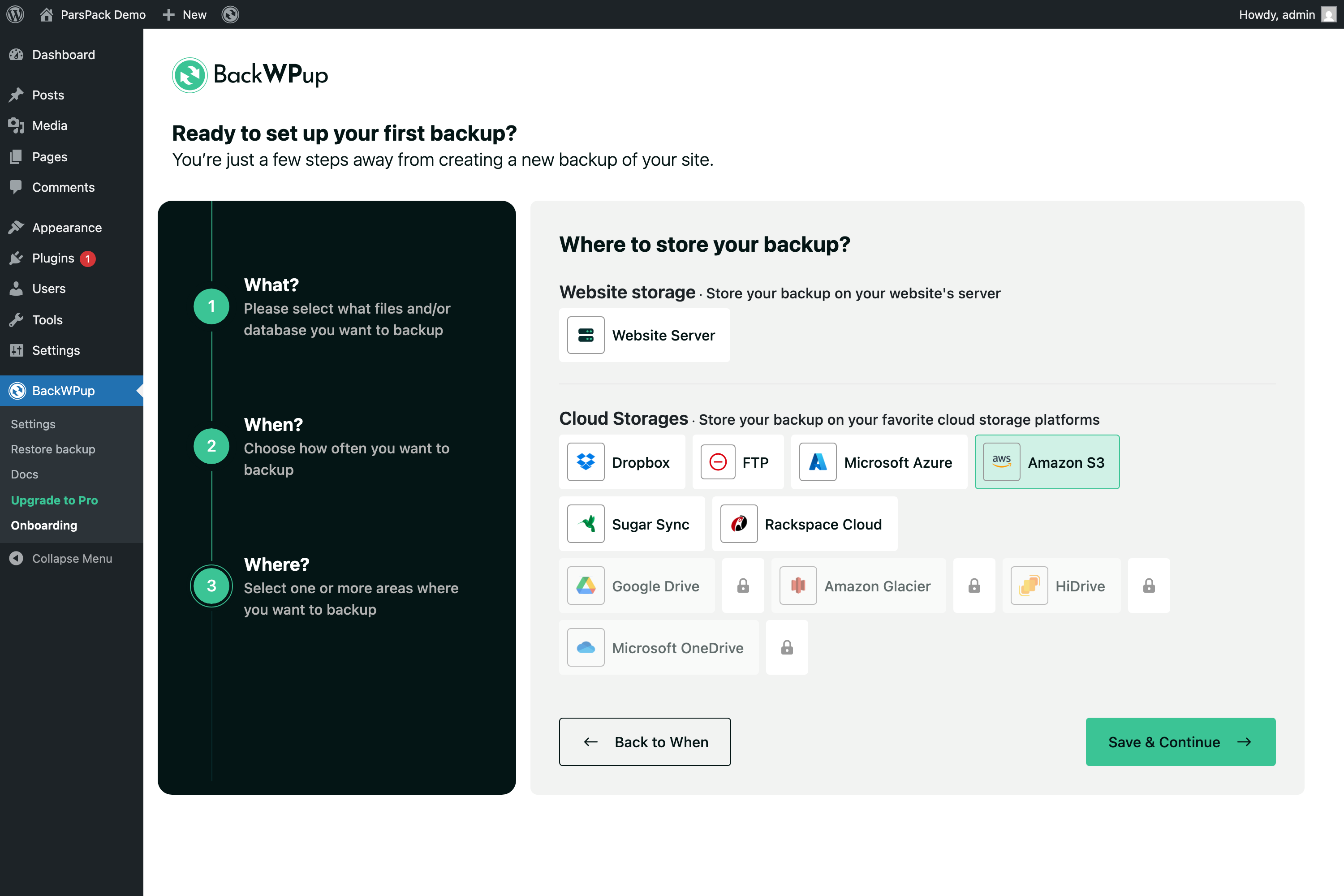Click the Comments bubble icon
This screenshot has width=1344, height=896.
pos(16,187)
